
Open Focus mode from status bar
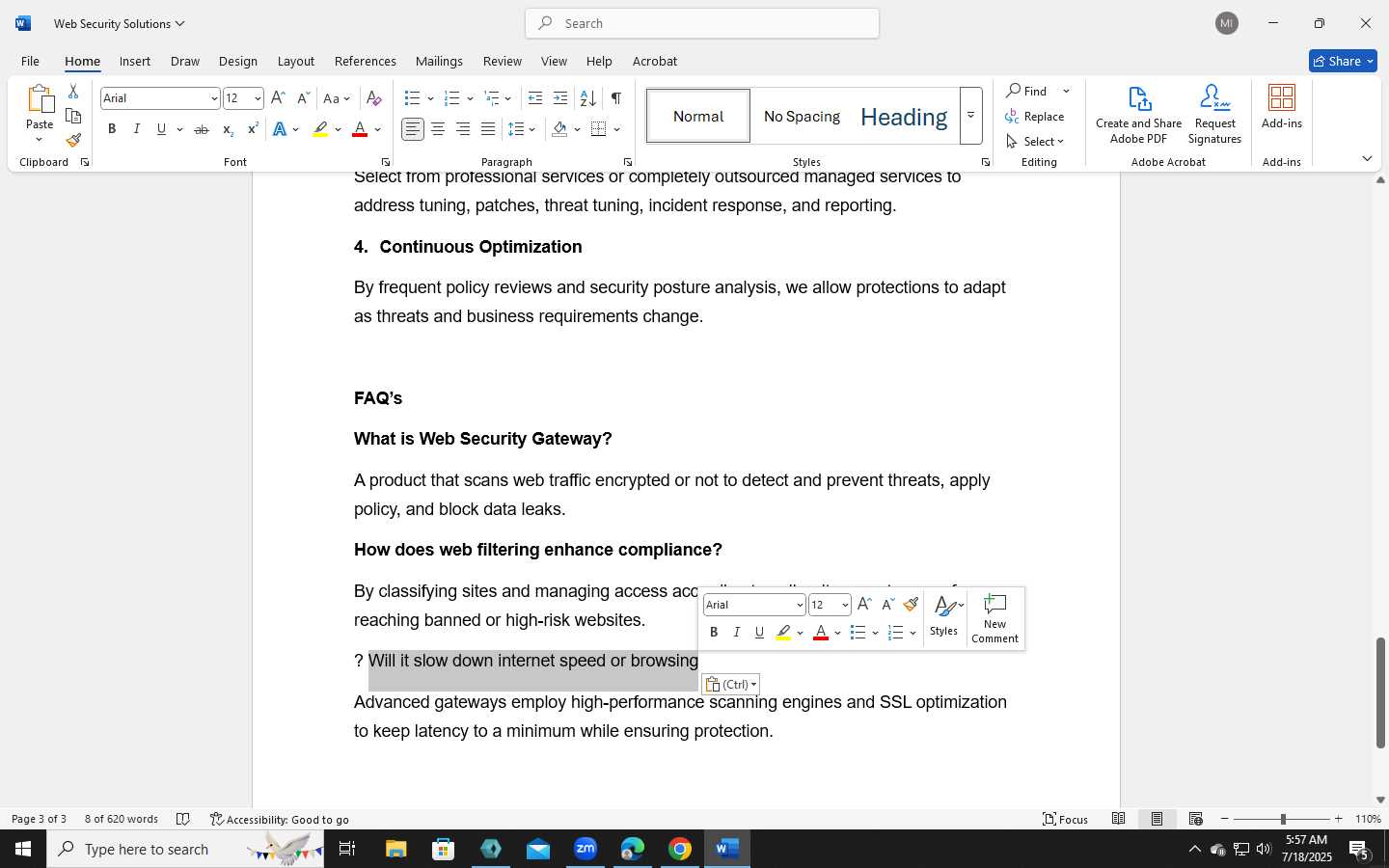tap(1066, 819)
